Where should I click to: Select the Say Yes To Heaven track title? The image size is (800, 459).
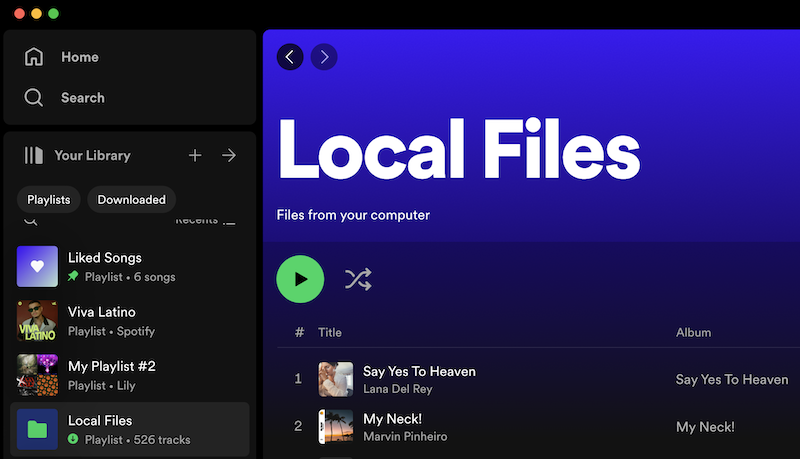point(419,371)
